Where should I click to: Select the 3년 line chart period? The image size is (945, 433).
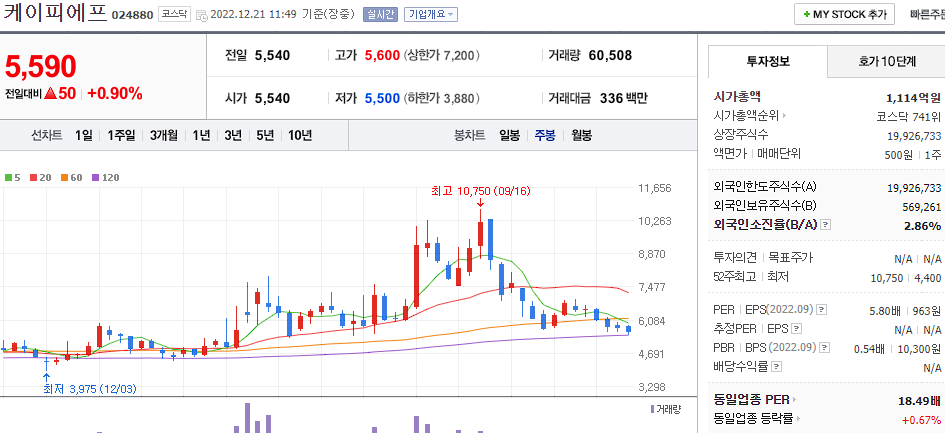pyautogui.click(x=233, y=135)
